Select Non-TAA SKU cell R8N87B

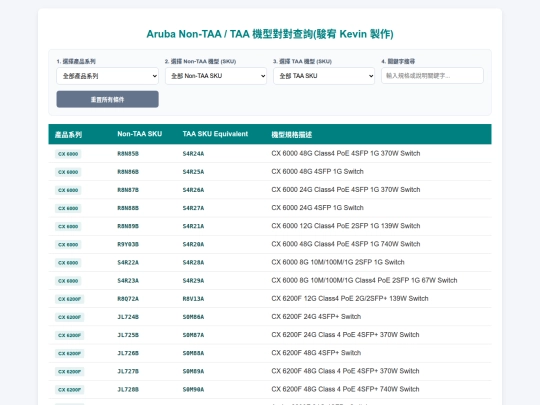[x=128, y=190]
